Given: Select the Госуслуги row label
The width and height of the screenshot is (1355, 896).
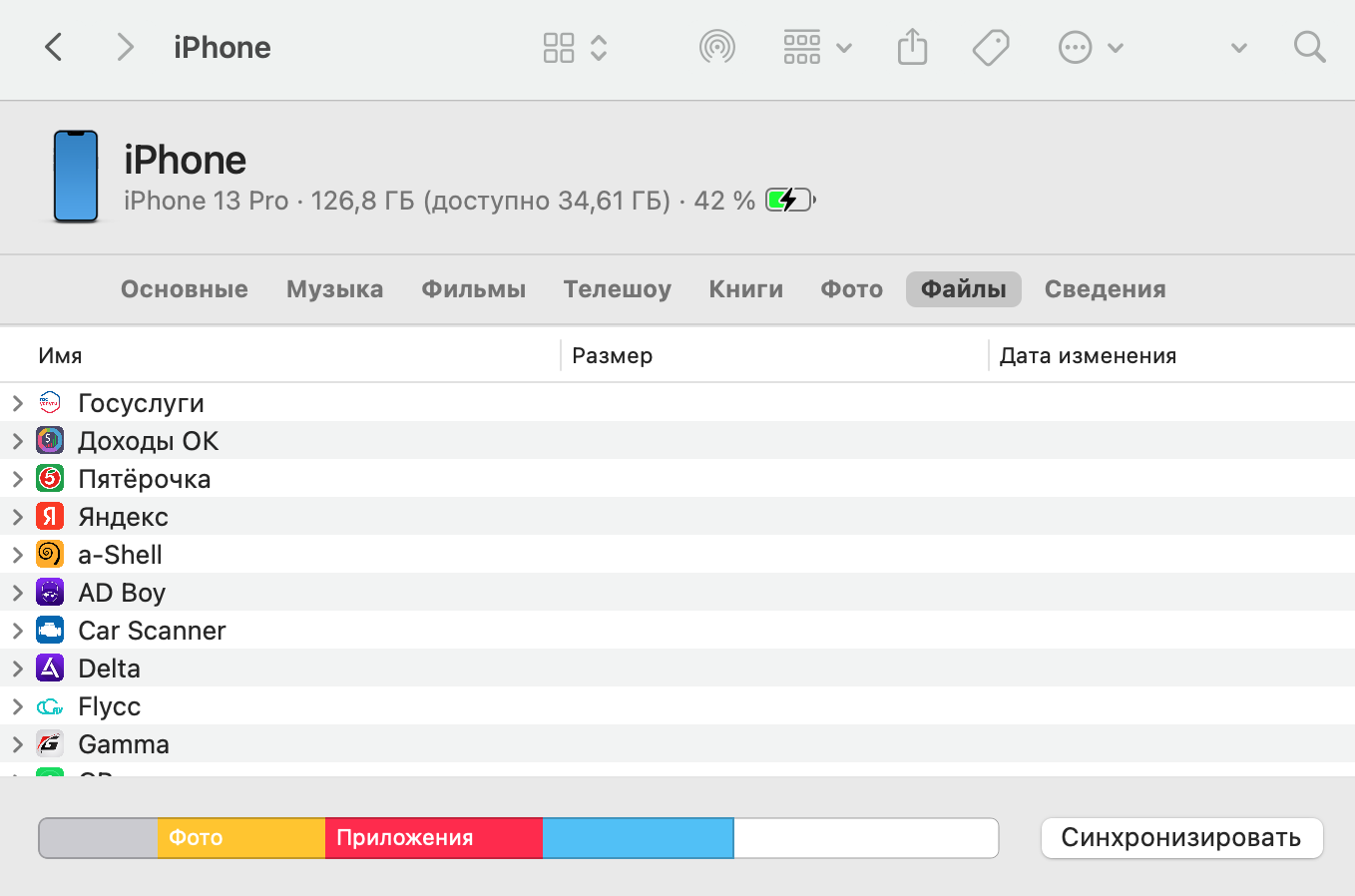Looking at the screenshot, I should (141, 403).
